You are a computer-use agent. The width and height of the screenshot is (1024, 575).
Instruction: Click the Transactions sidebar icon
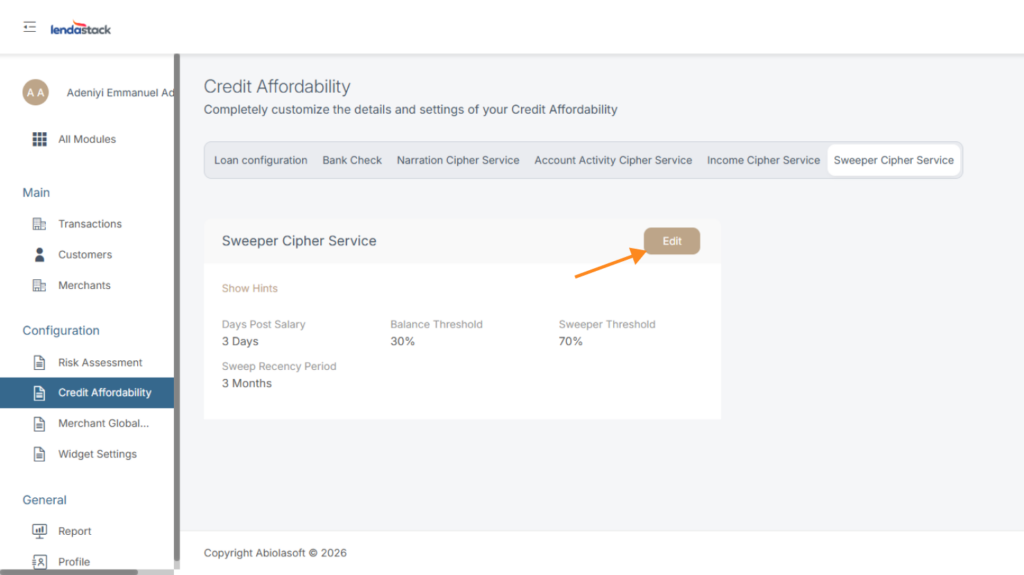point(40,224)
